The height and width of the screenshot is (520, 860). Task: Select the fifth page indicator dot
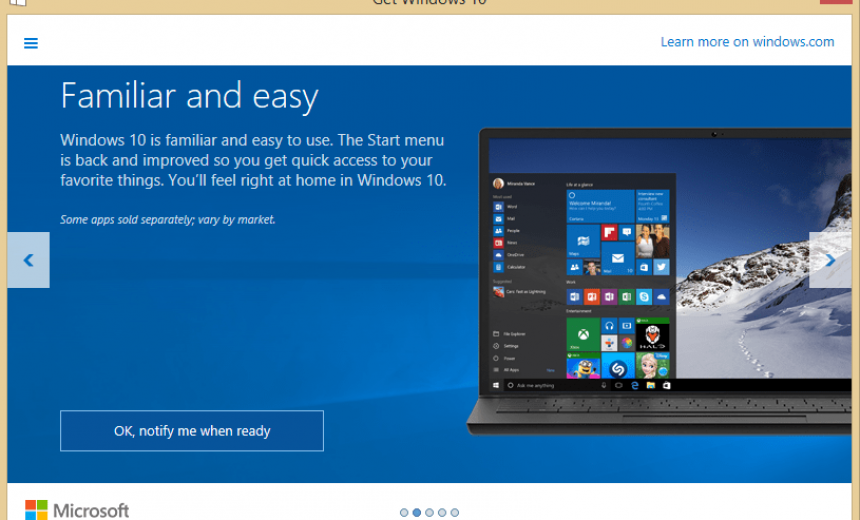click(x=455, y=512)
